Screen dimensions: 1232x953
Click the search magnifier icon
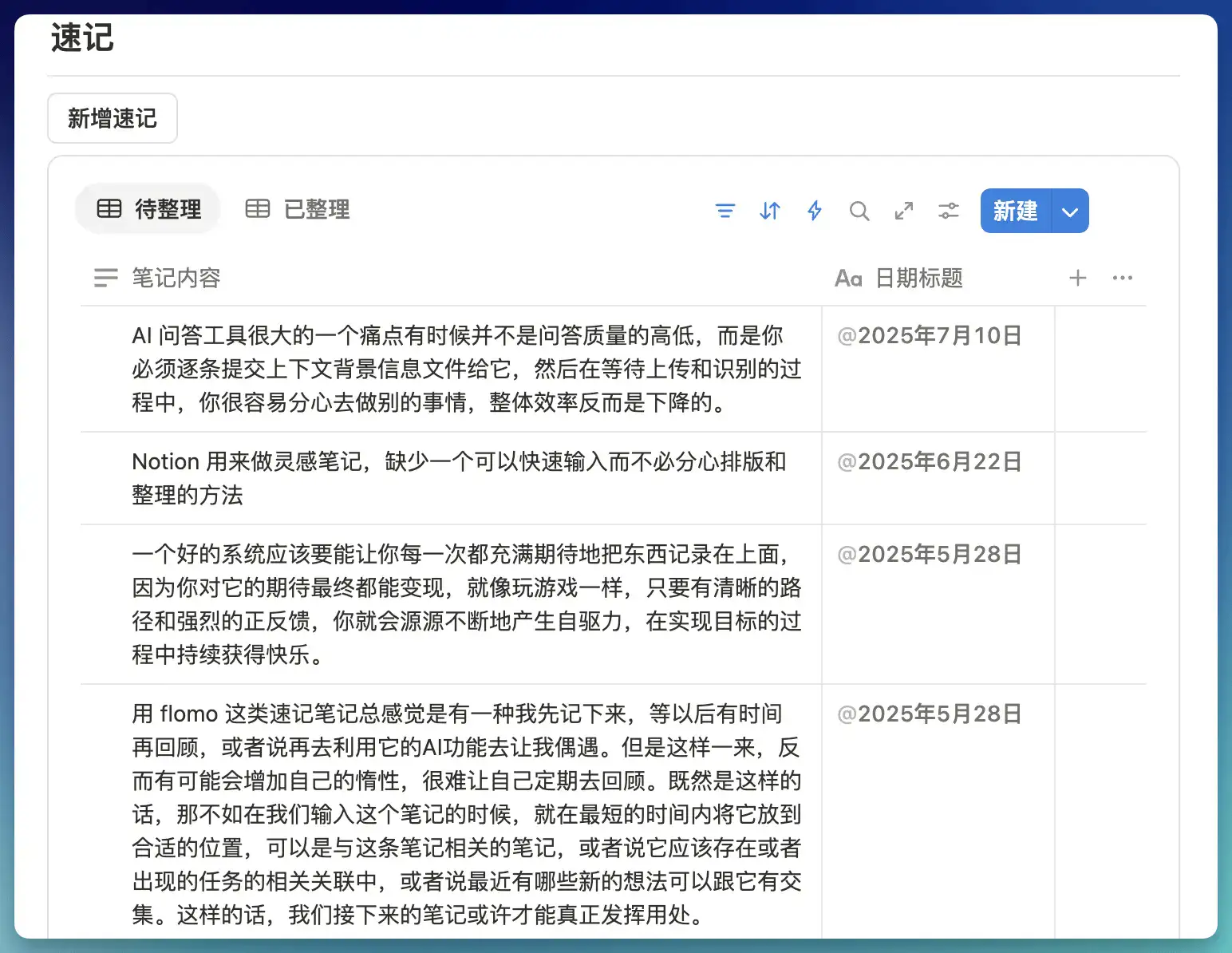point(859,211)
